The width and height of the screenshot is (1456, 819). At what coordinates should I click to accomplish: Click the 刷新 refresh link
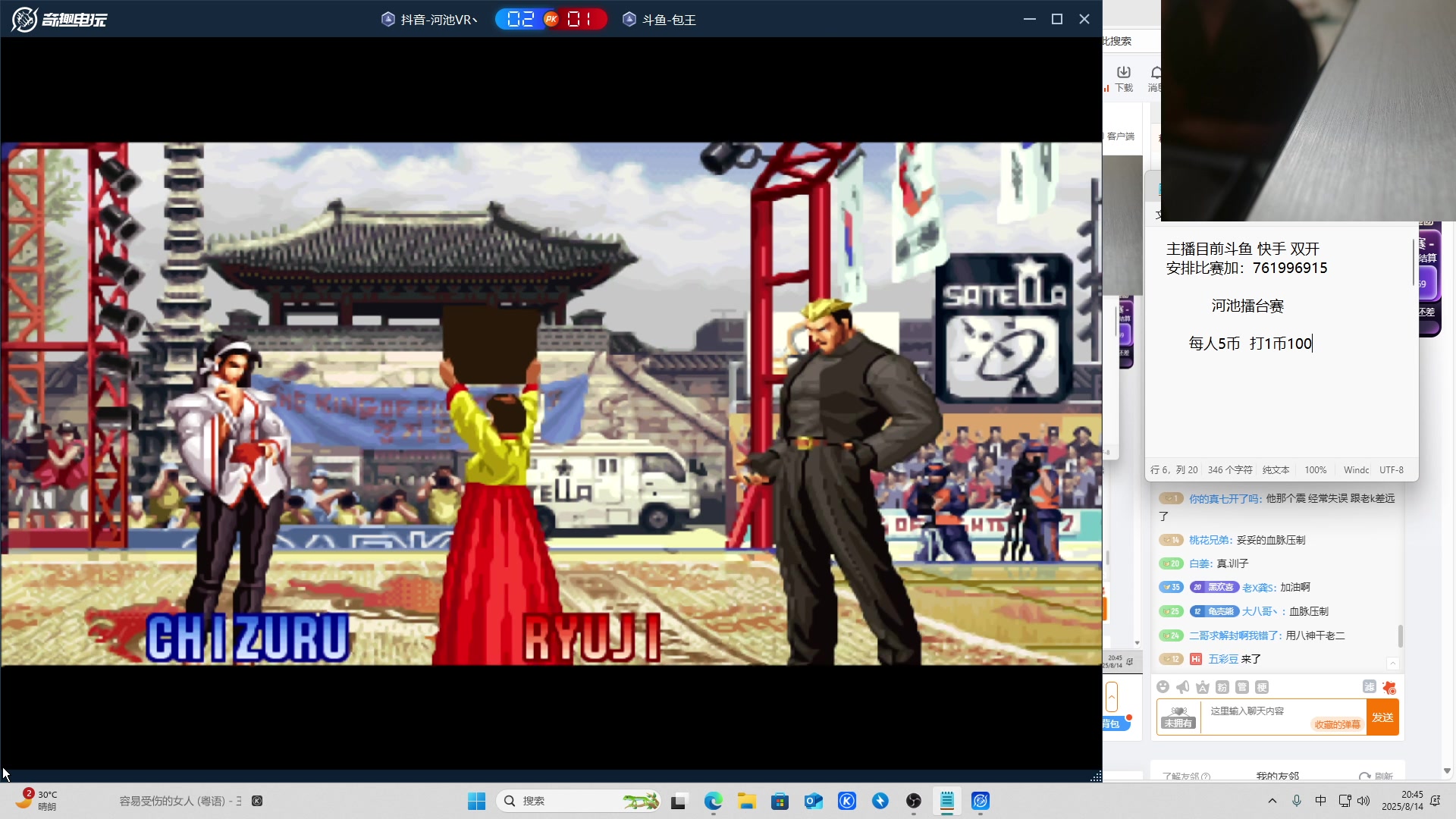point(1377,777)
